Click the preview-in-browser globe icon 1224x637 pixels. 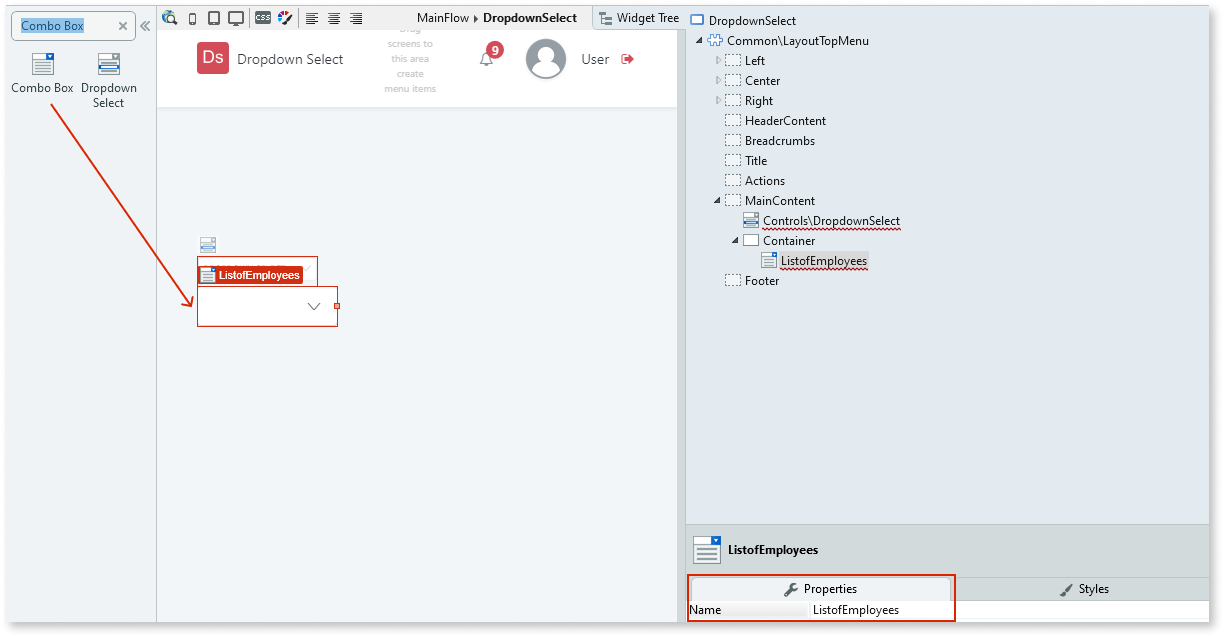point(169,17)
